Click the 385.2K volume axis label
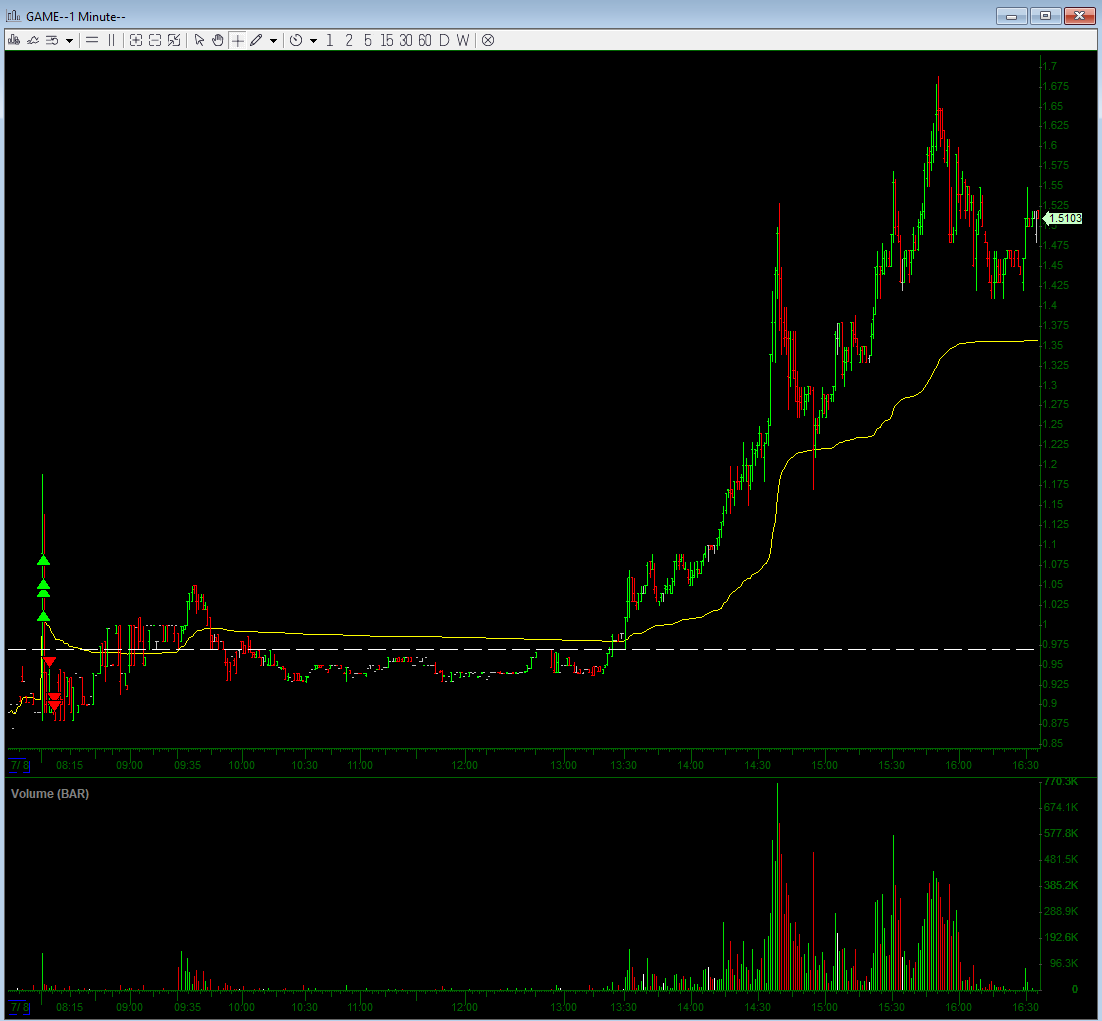This screenshot has width=1102, height=1021. tap(1061, 885)
